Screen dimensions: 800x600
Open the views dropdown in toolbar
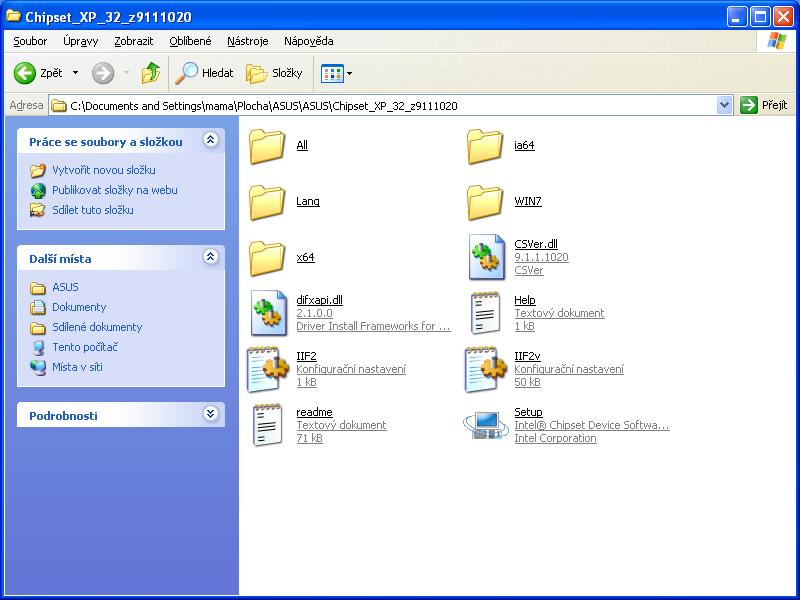click(349, 73)
